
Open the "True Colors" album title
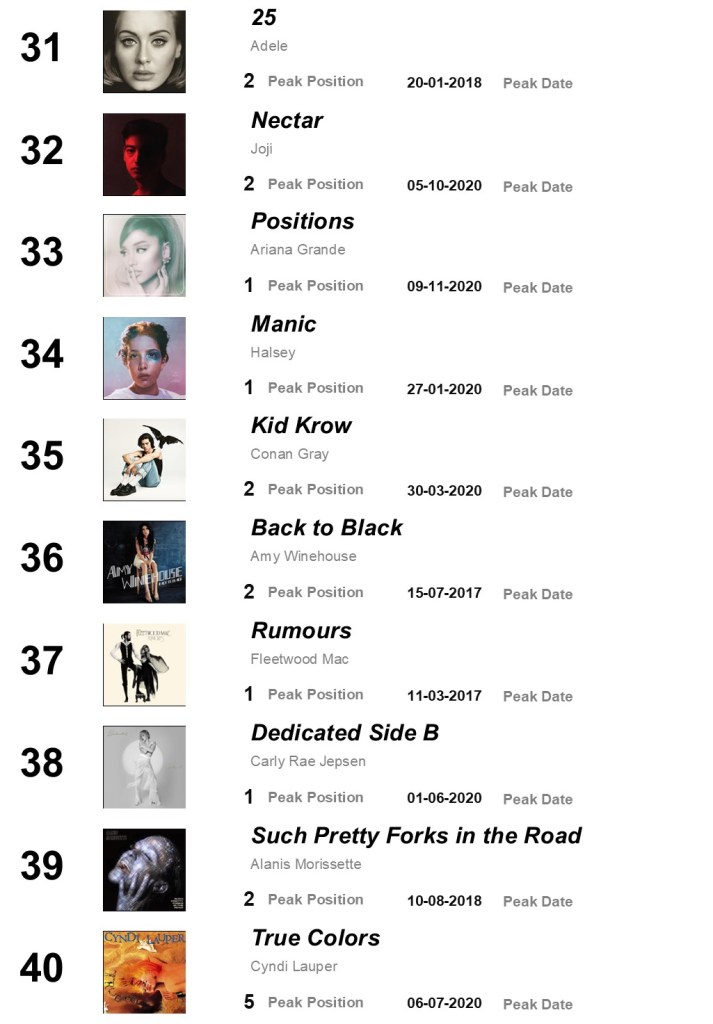tap(315, 938)
